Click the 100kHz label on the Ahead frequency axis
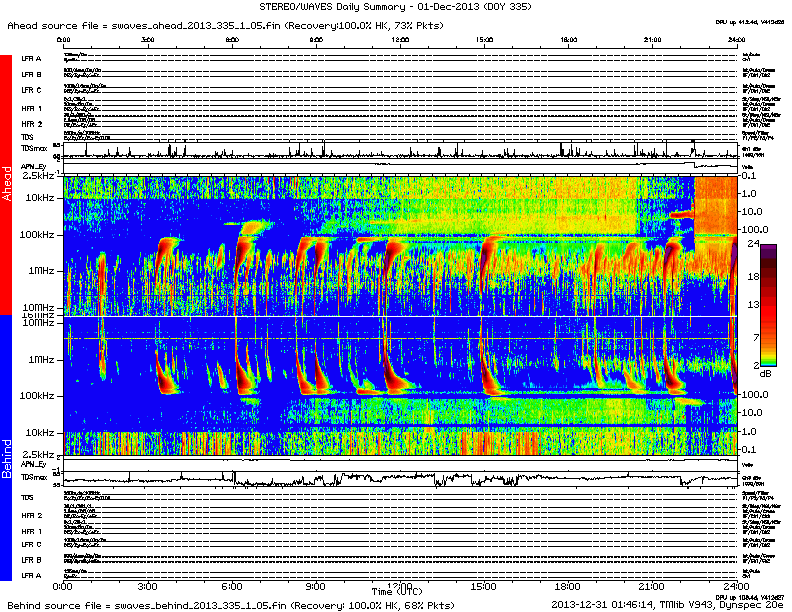Image resolution: width=792 pixels, height=612 pixels. pyautogui.click(x=40, y=233)
